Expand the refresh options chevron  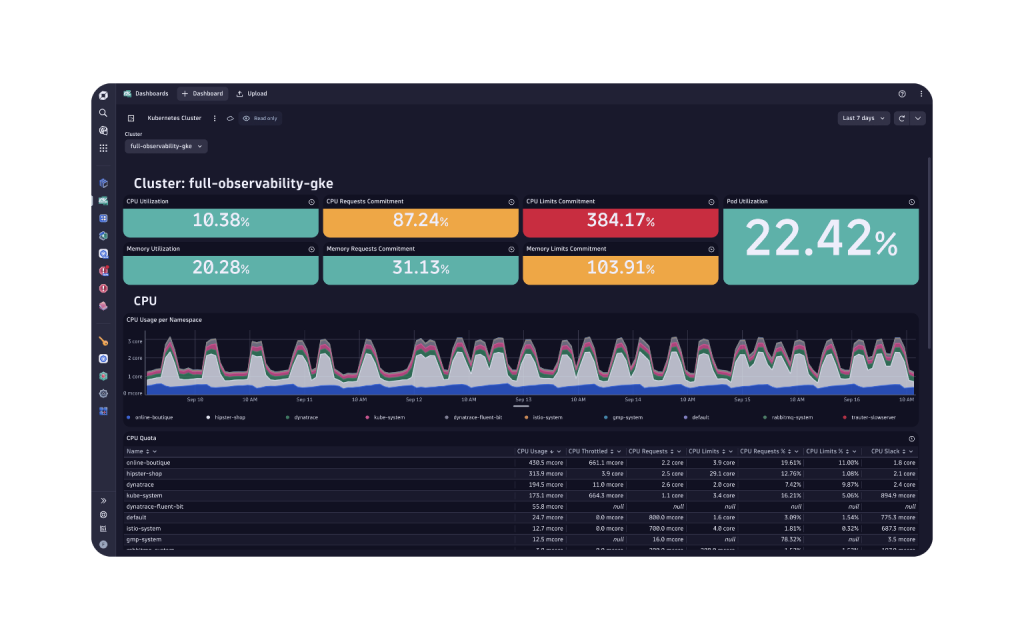[x=918, y=118]
